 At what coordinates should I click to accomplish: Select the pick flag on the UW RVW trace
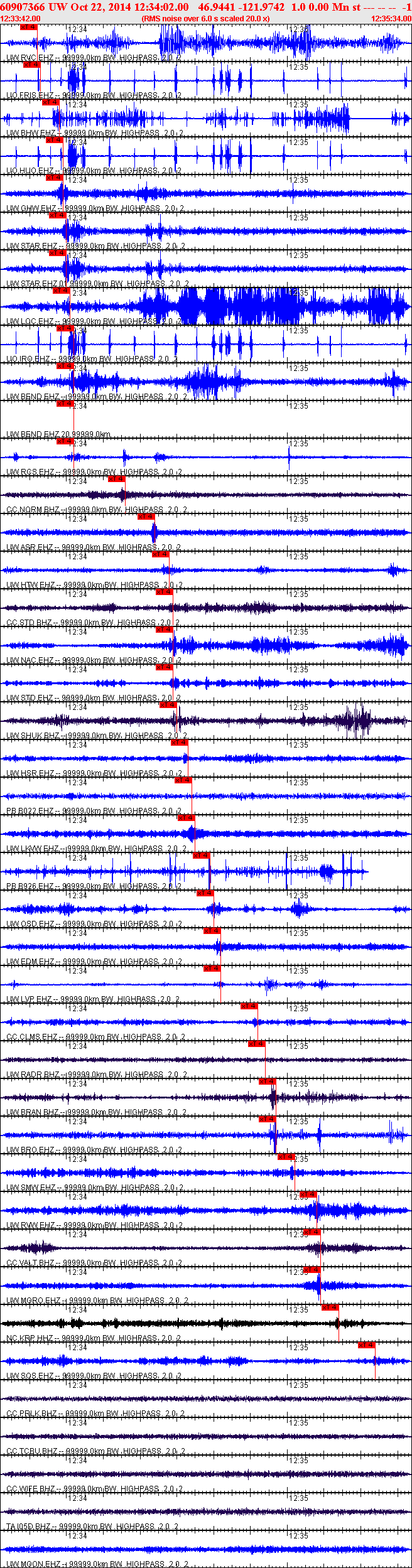[309, 1195]
